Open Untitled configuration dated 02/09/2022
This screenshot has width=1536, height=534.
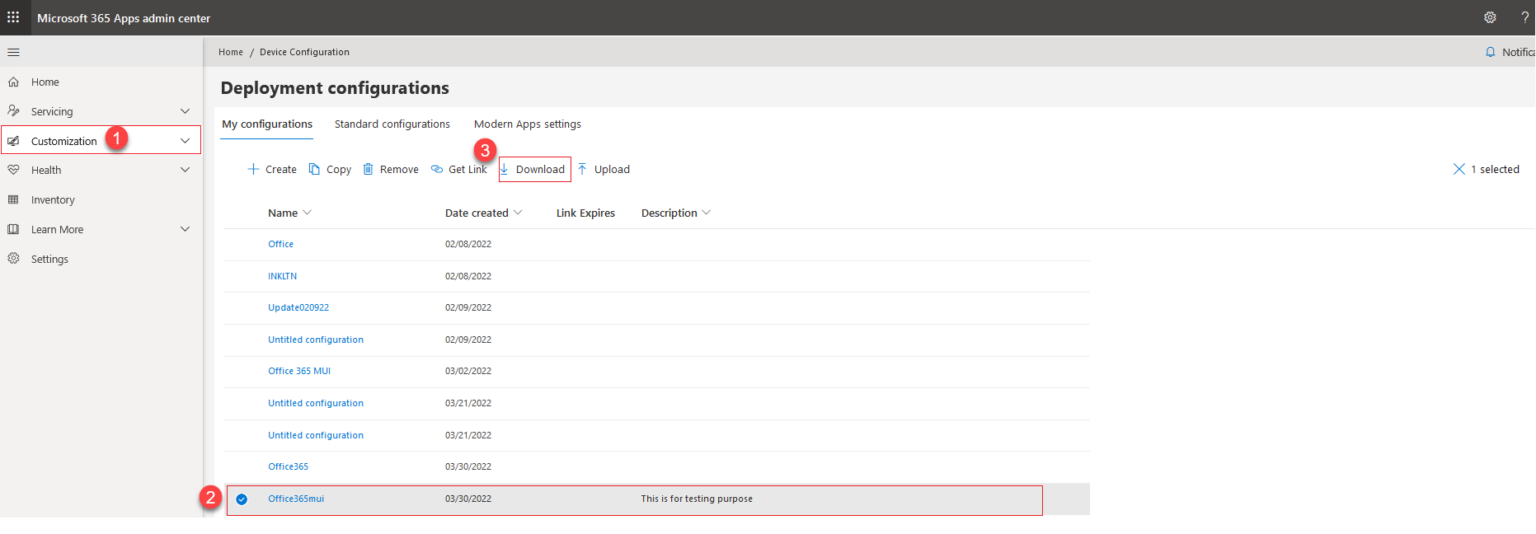click(316, 340)
